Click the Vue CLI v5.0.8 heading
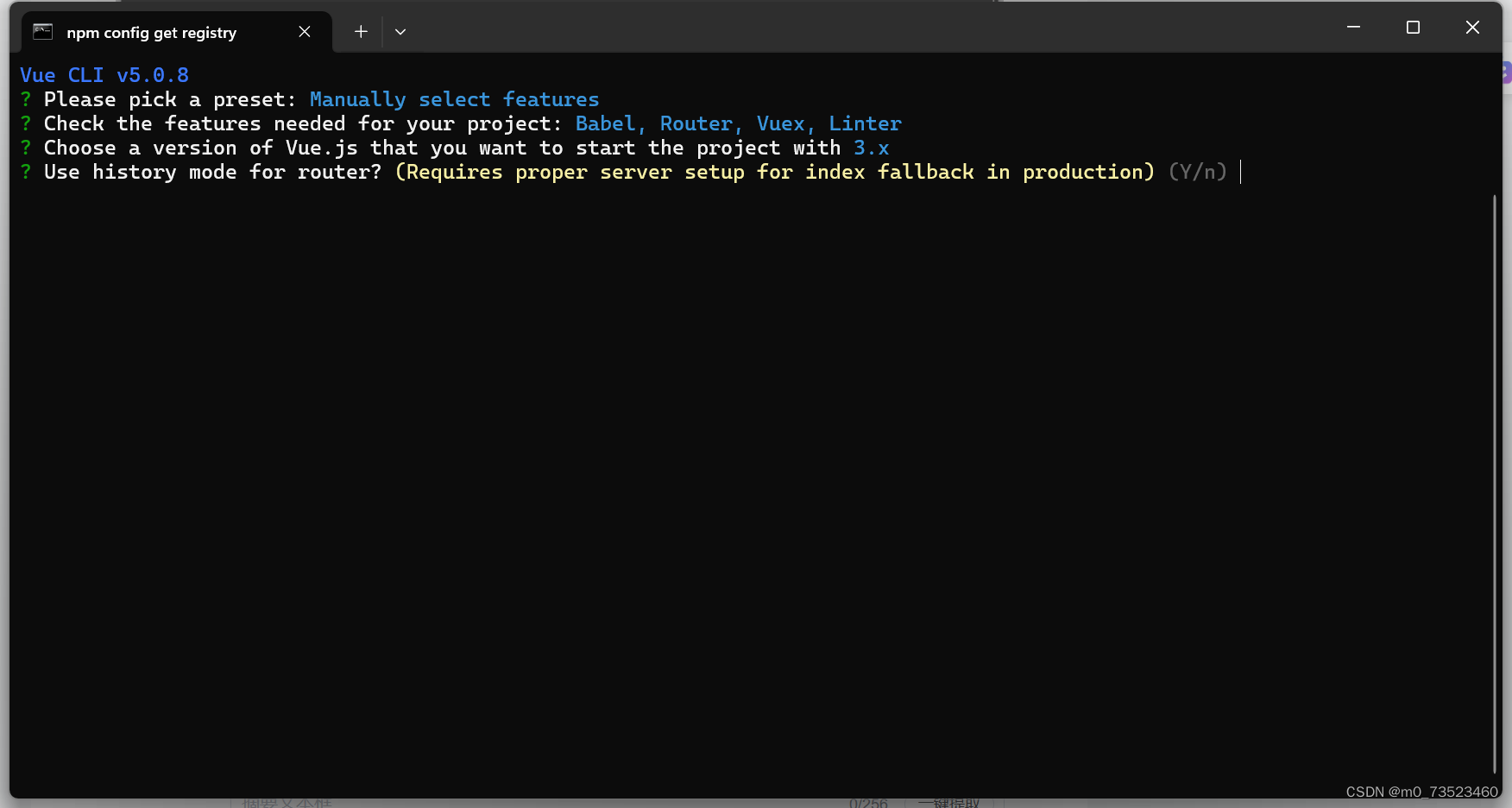 (103, 75)
